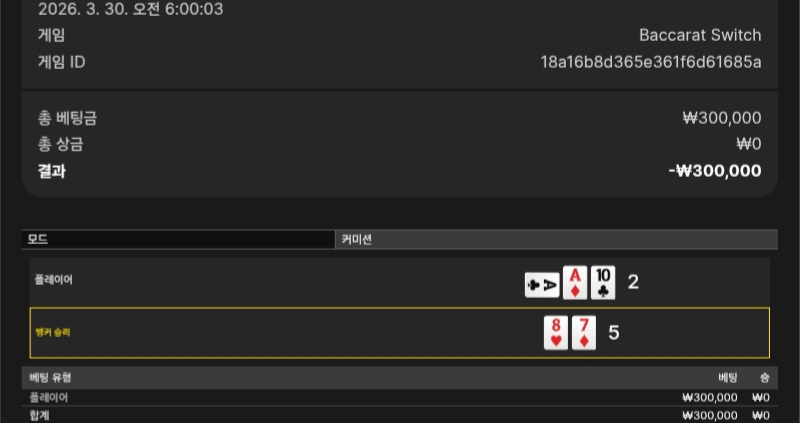Image resolution: width=800 pixels, height=423 pixels.
Task: Click the banker score 5
Action: coord(614,333)
